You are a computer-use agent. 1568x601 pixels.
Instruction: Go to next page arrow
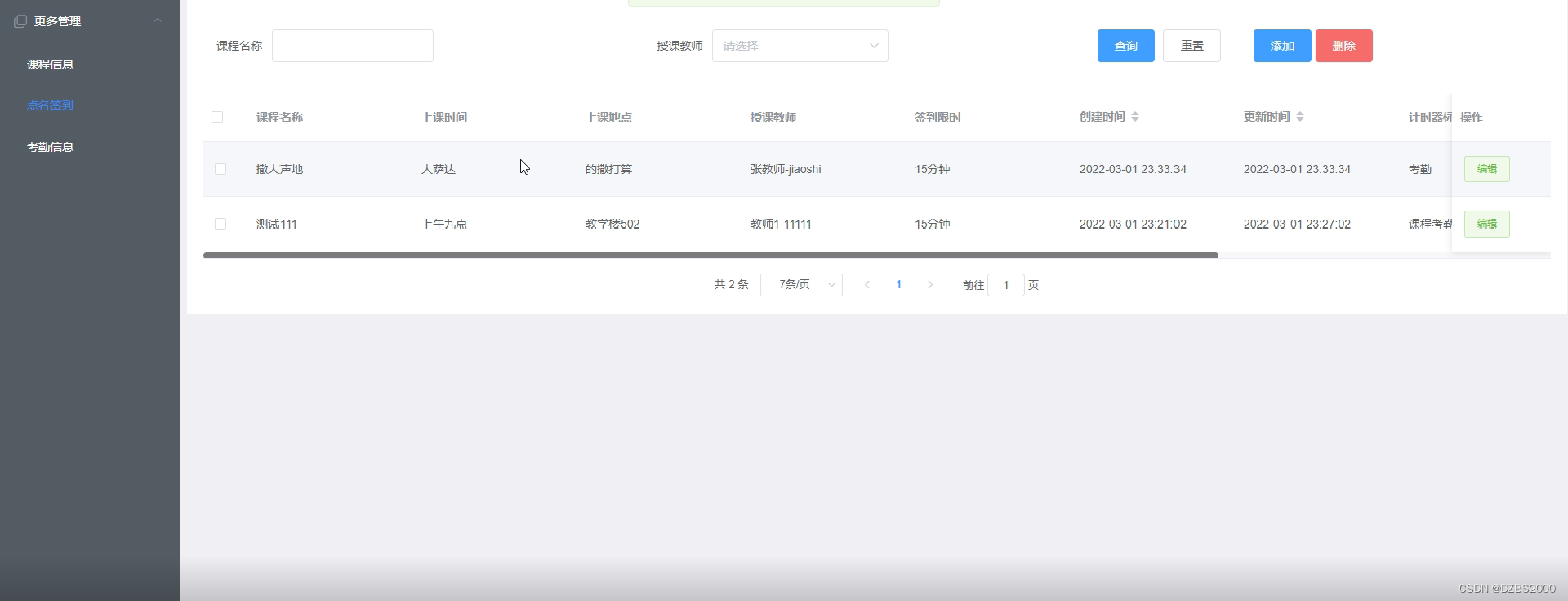[930, 284]
